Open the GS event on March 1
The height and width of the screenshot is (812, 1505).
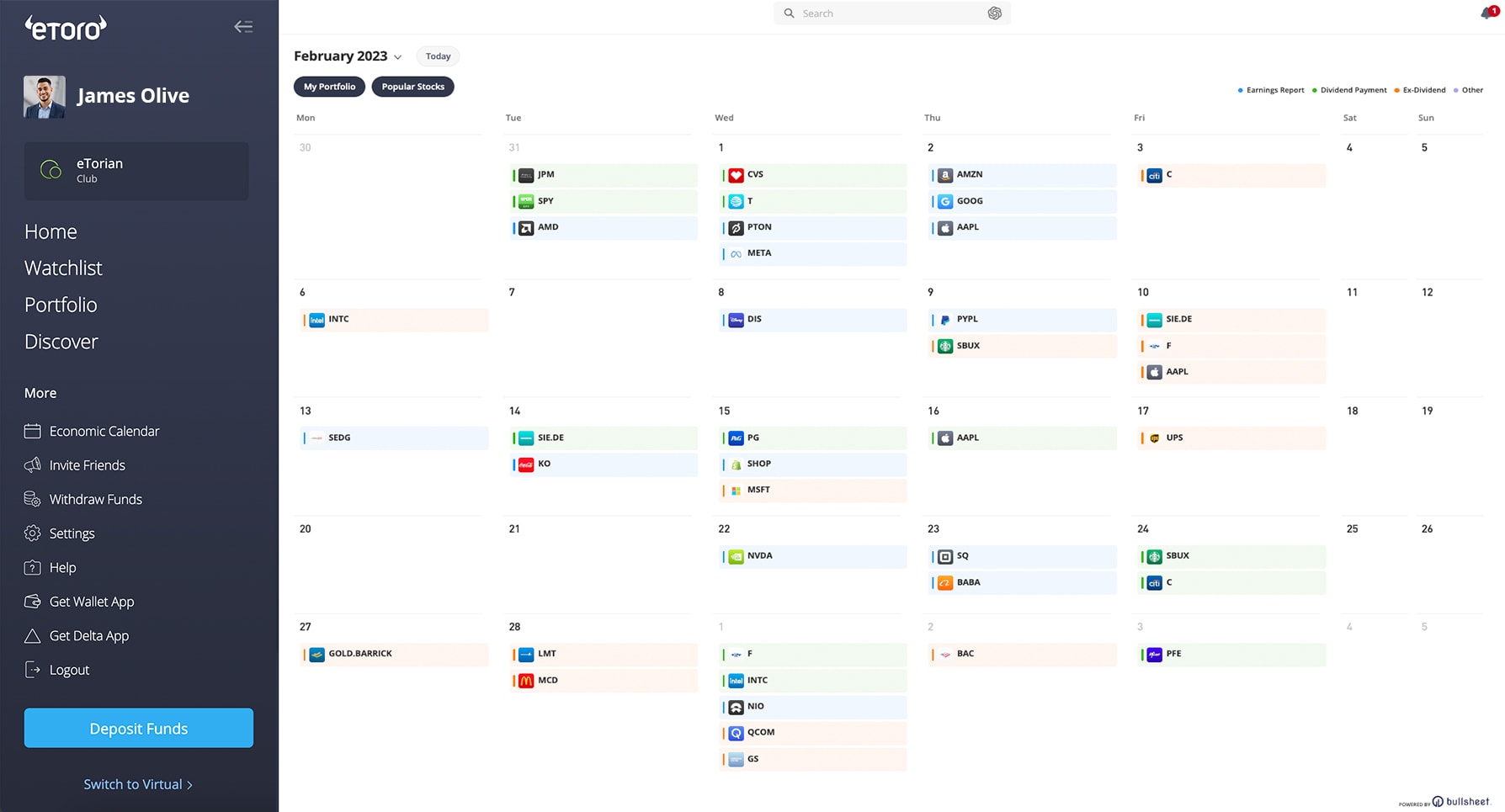pyautogui.click(x=814, y=759)
